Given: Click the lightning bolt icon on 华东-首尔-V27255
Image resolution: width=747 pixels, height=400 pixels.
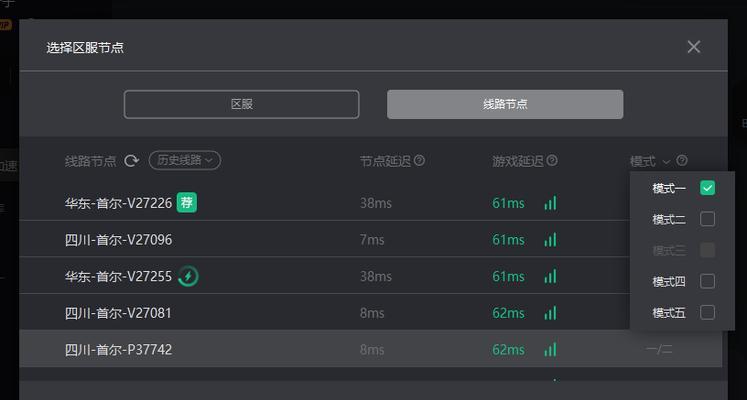Looking at the screenshot, I should tap(188, 276).
